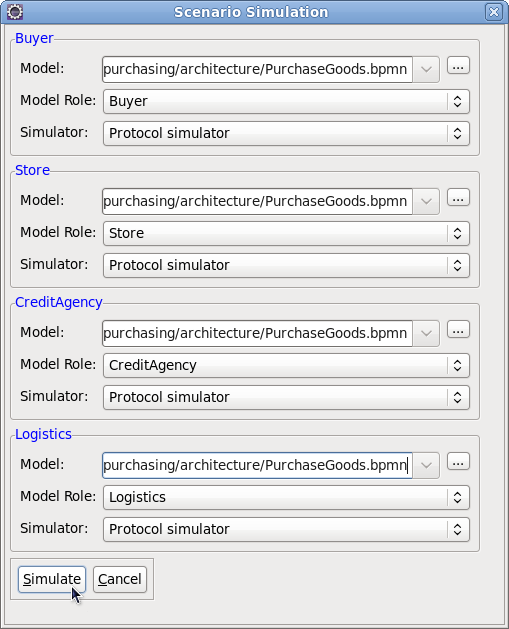The height and width of the screenshot is (629, 509).
Task: Expand the Store Model combo arrow
Action: 426,201
